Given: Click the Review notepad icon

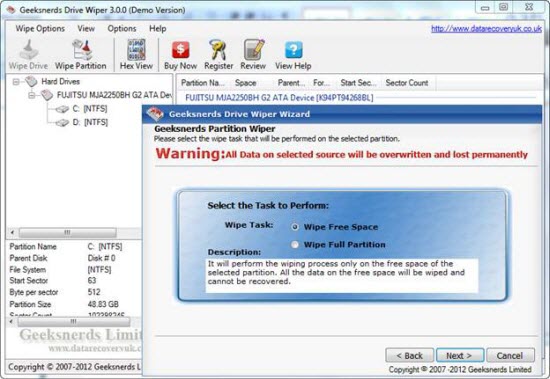Looking at the screenshot, I should click(x=253, y=50).
